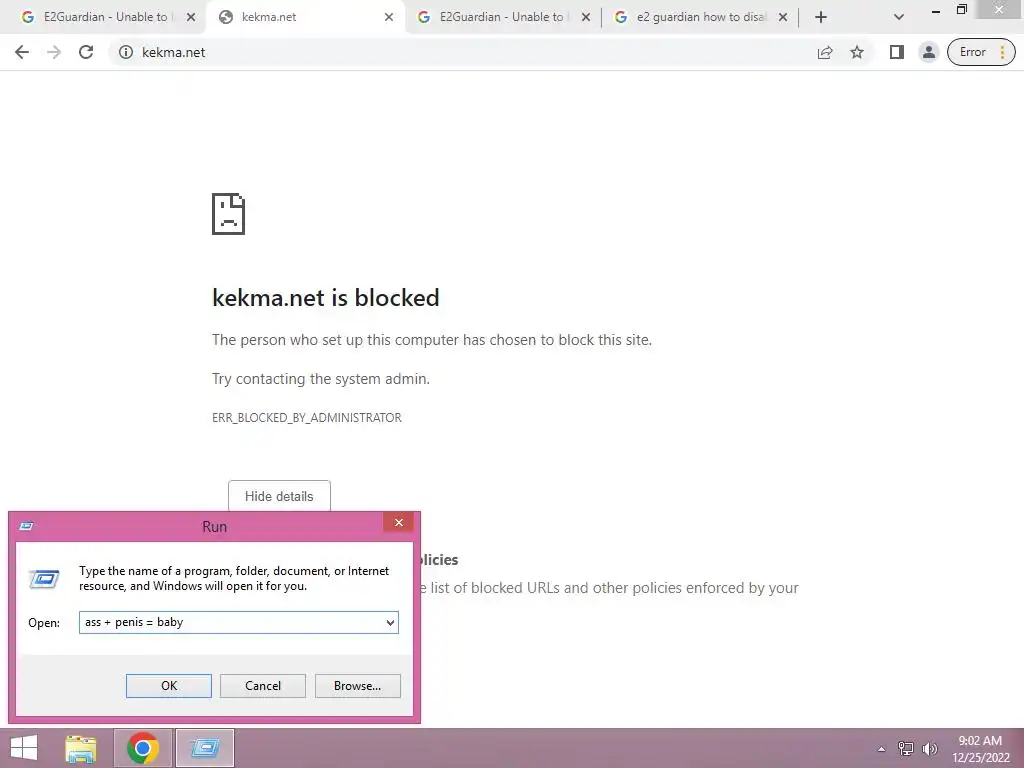Expand the tab search chevron

[x=899, y=17]
